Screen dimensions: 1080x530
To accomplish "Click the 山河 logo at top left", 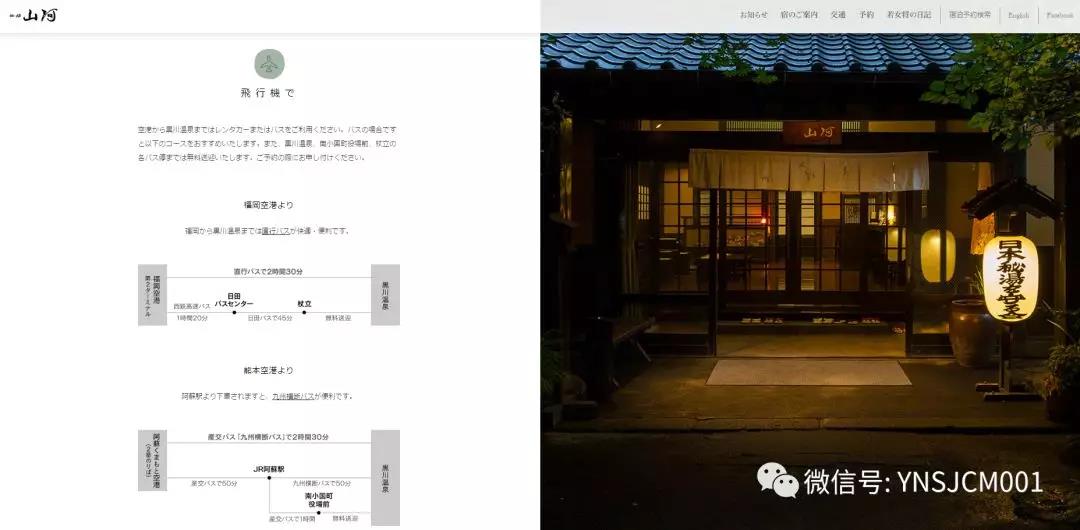I will tap(33, 15).
